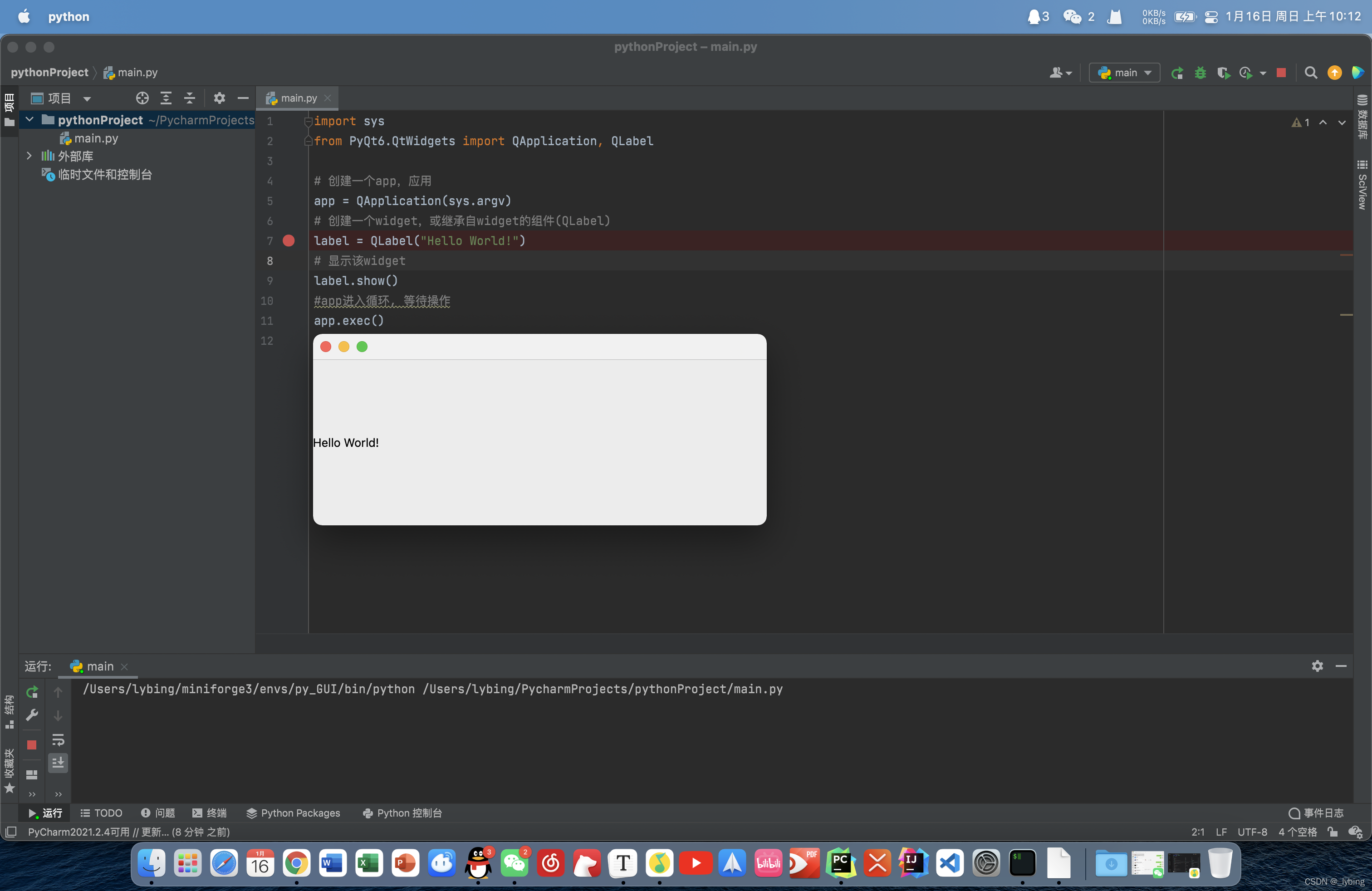
Task: Open 事件日志 event log
Action: pos(1317,813)
